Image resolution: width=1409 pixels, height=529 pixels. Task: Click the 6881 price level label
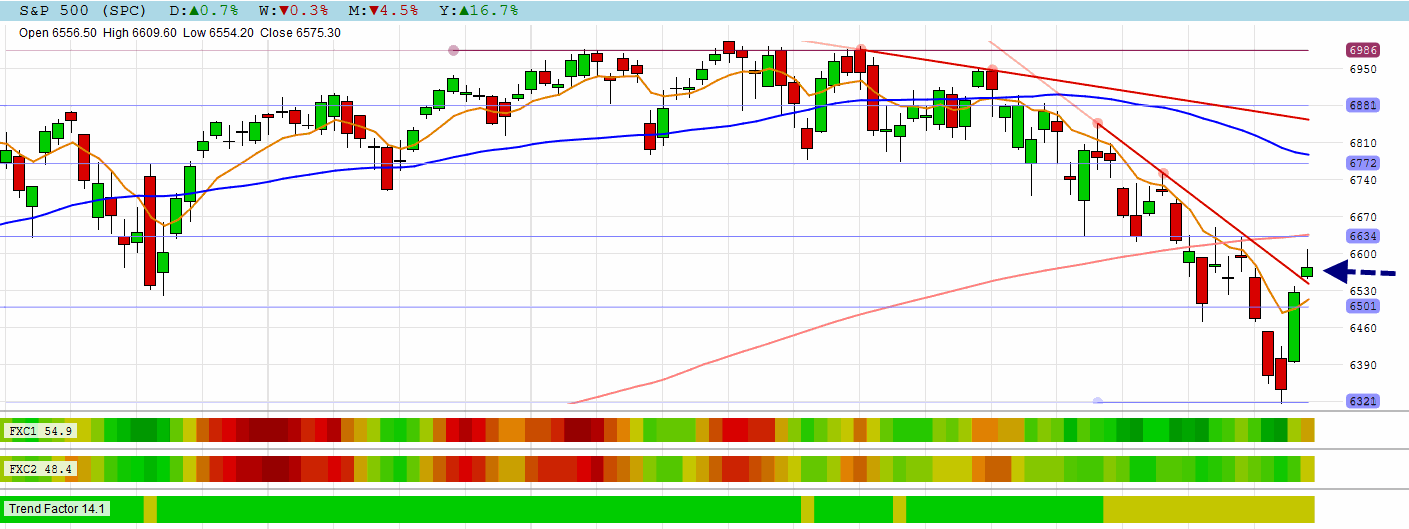coord(1363,105)
